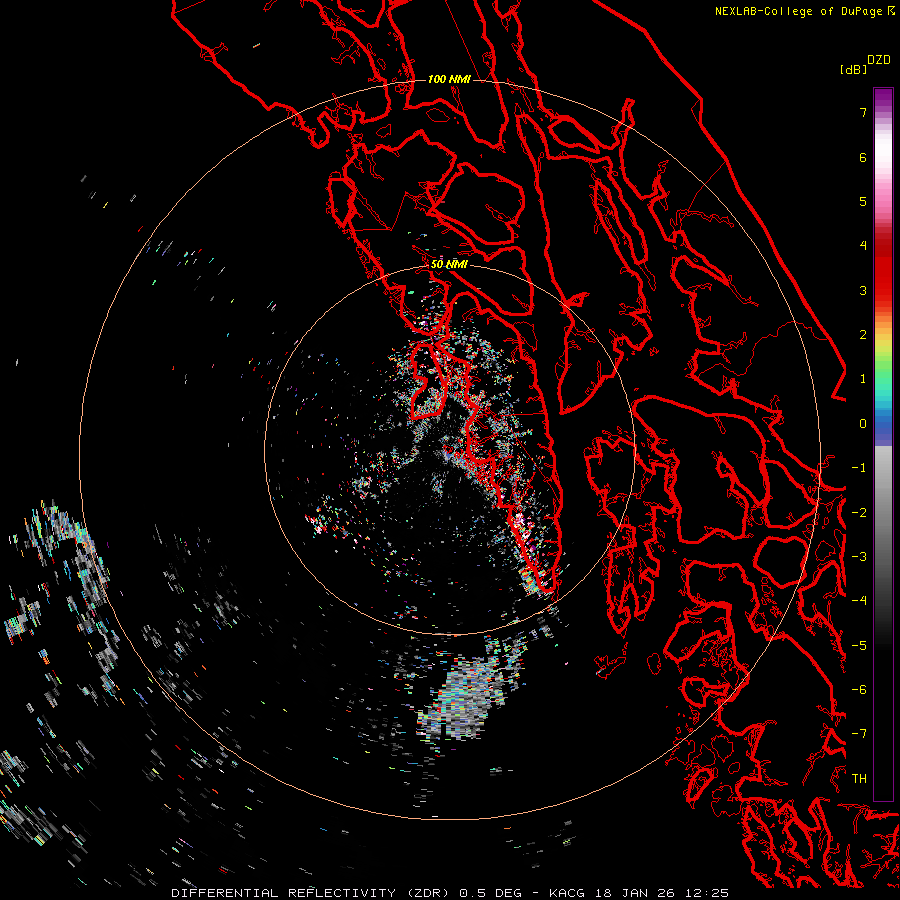The width and height of the screenshot is (900, 900).
Task: Click the -2 value on the color scale
Action: point(859,513)
